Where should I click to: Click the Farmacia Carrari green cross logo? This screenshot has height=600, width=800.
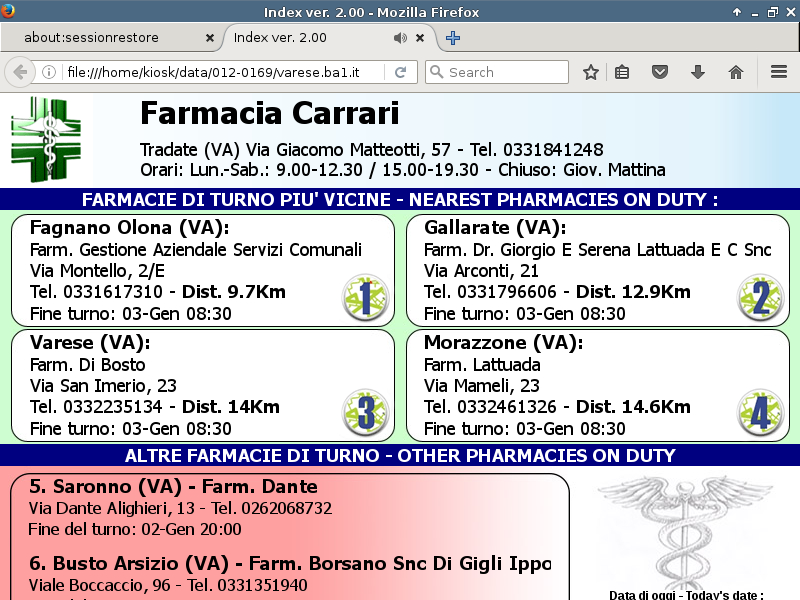point(45,140)
